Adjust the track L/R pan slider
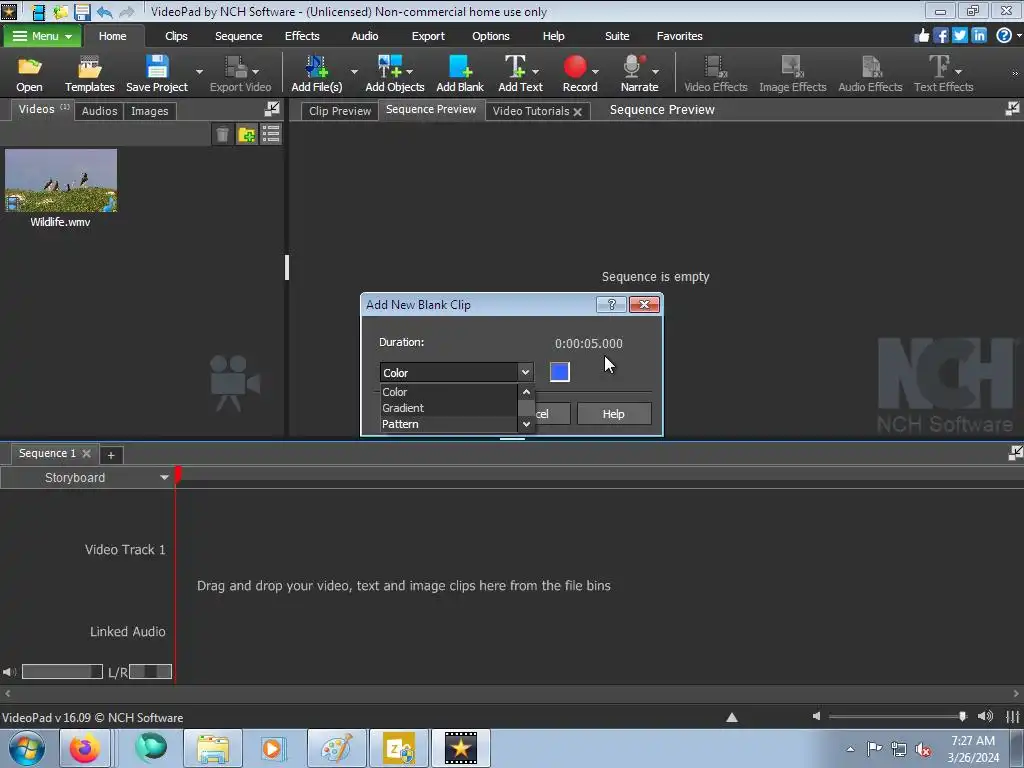 tap(150, 671)
